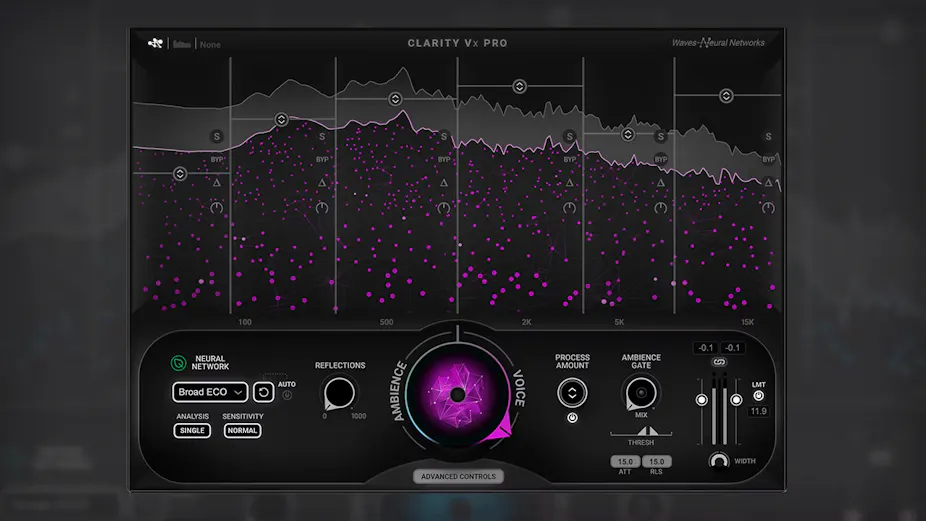Click the left output peak value -0.1

click(x=706, y=348)
